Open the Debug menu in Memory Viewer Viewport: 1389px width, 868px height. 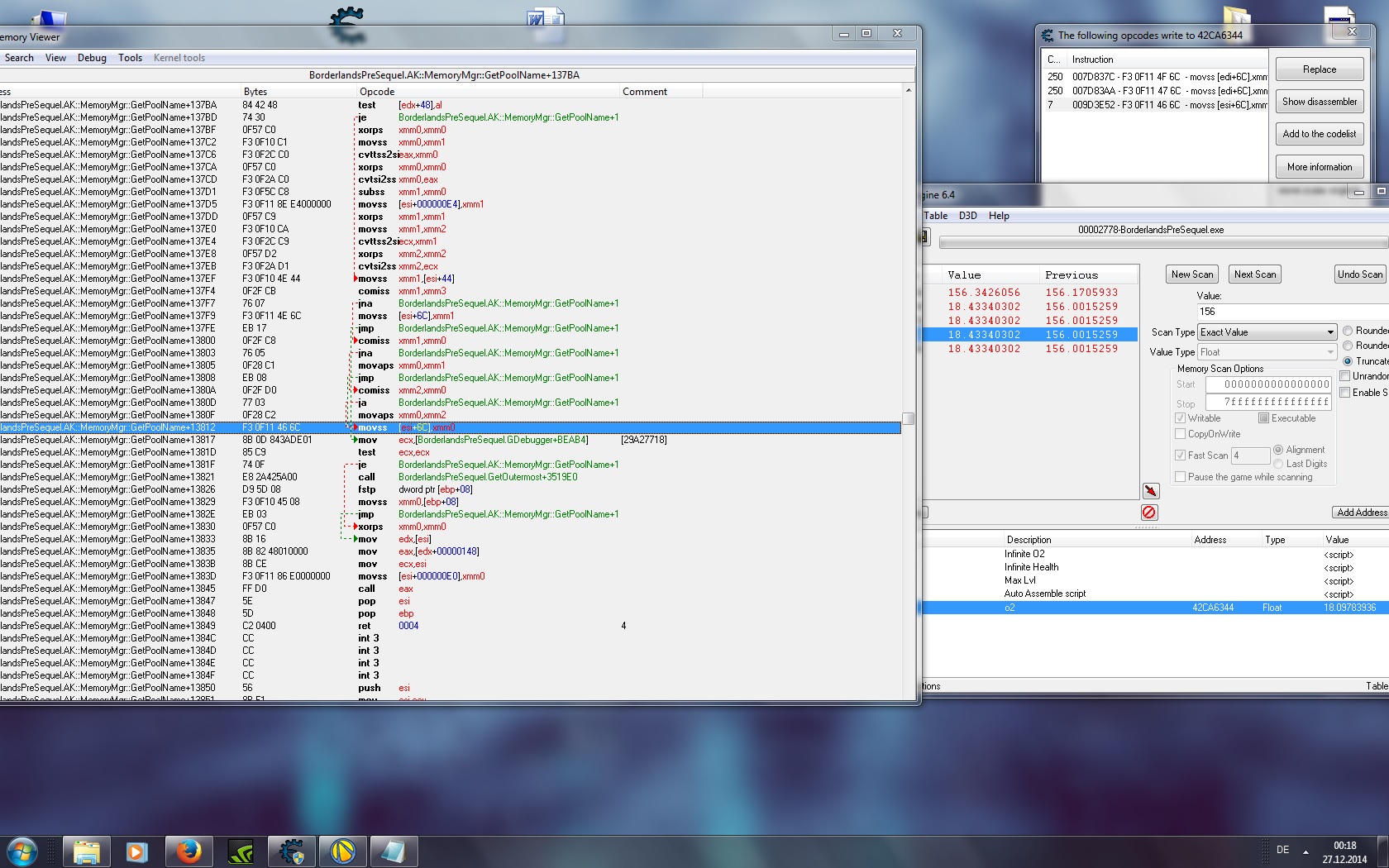point(92,58)
